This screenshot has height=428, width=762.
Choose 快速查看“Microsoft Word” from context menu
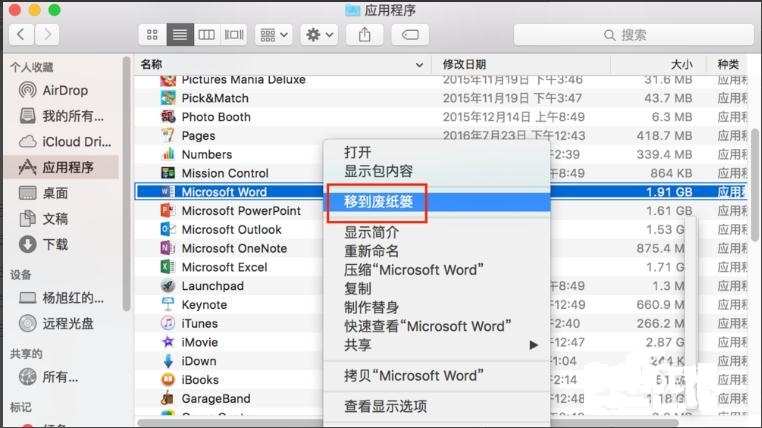click(437, 326)
